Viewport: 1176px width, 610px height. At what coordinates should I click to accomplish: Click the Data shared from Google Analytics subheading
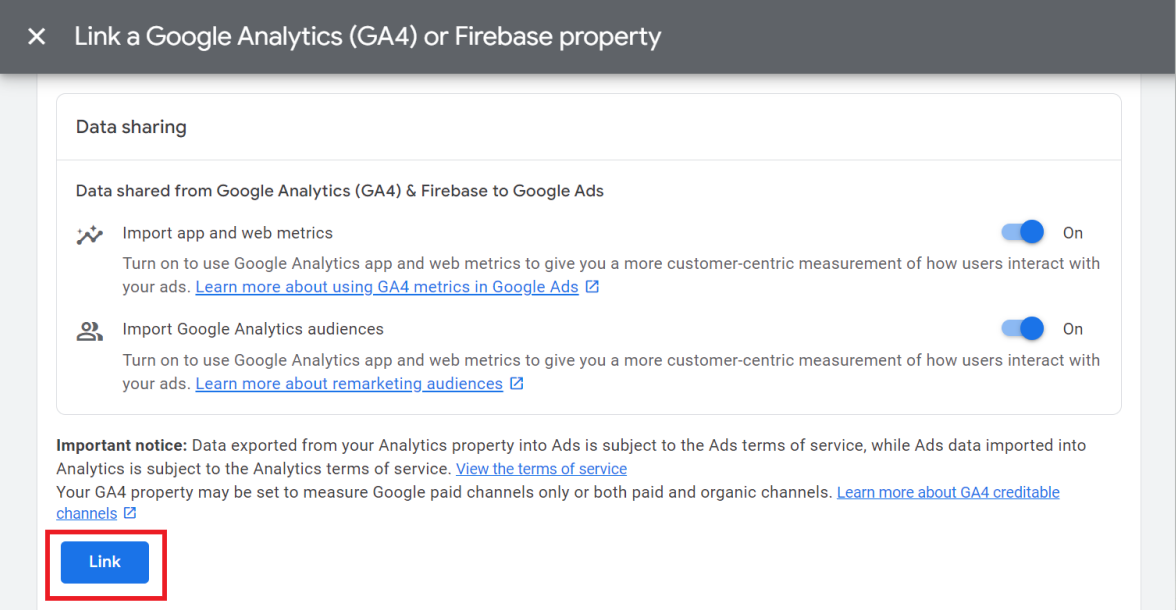coord(340,191)
